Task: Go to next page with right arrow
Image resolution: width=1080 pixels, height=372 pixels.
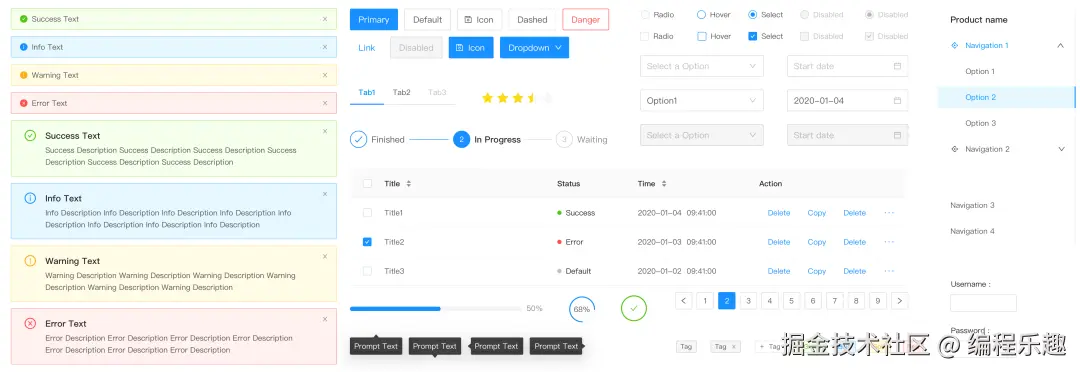Action: [x=900, y=300]
